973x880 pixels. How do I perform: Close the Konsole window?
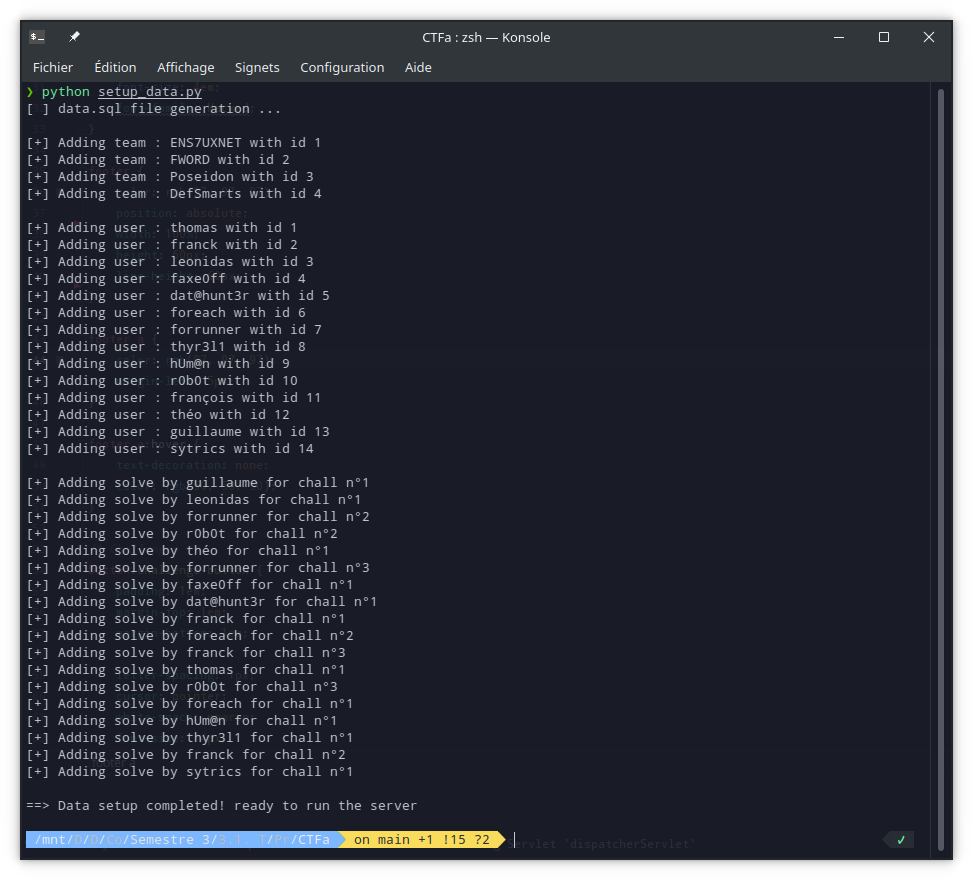click(x=928, y=37)
